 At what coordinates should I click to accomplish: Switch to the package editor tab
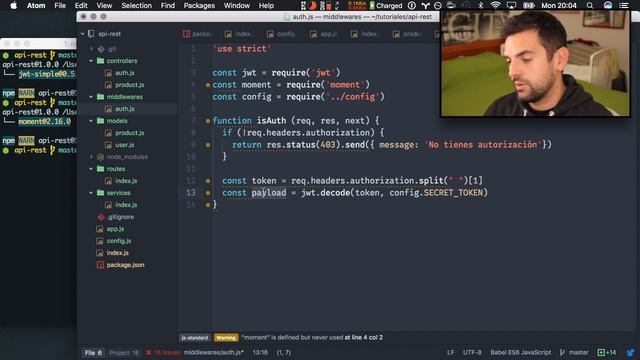(197, 34)
